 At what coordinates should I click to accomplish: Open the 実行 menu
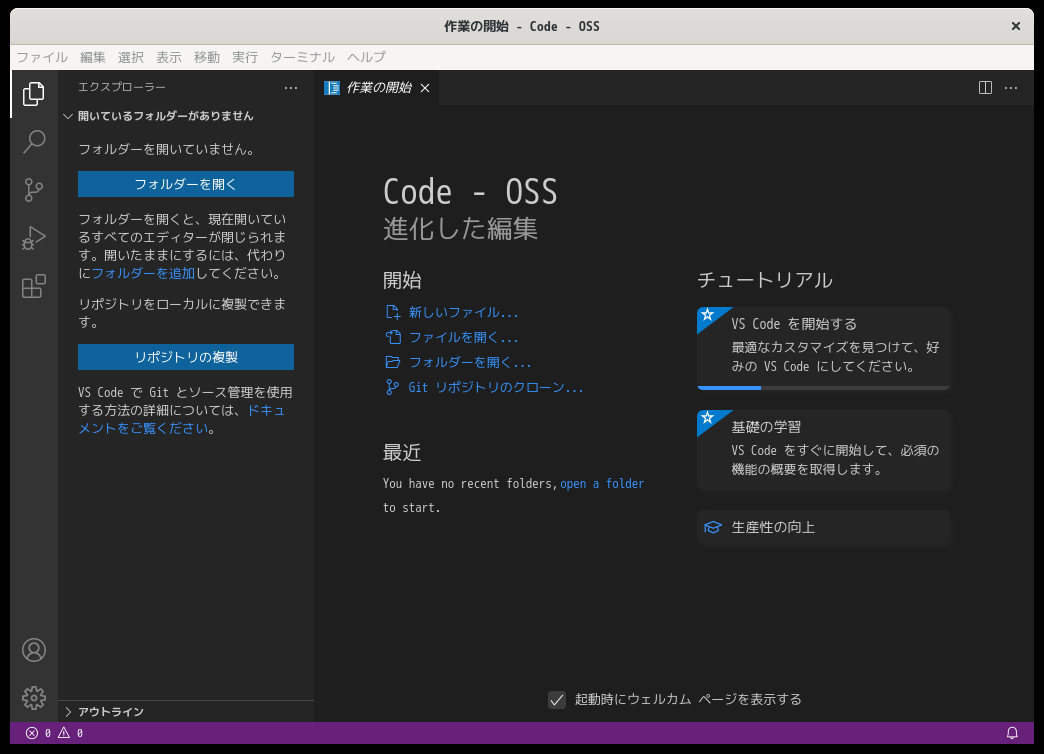(244, 57)
